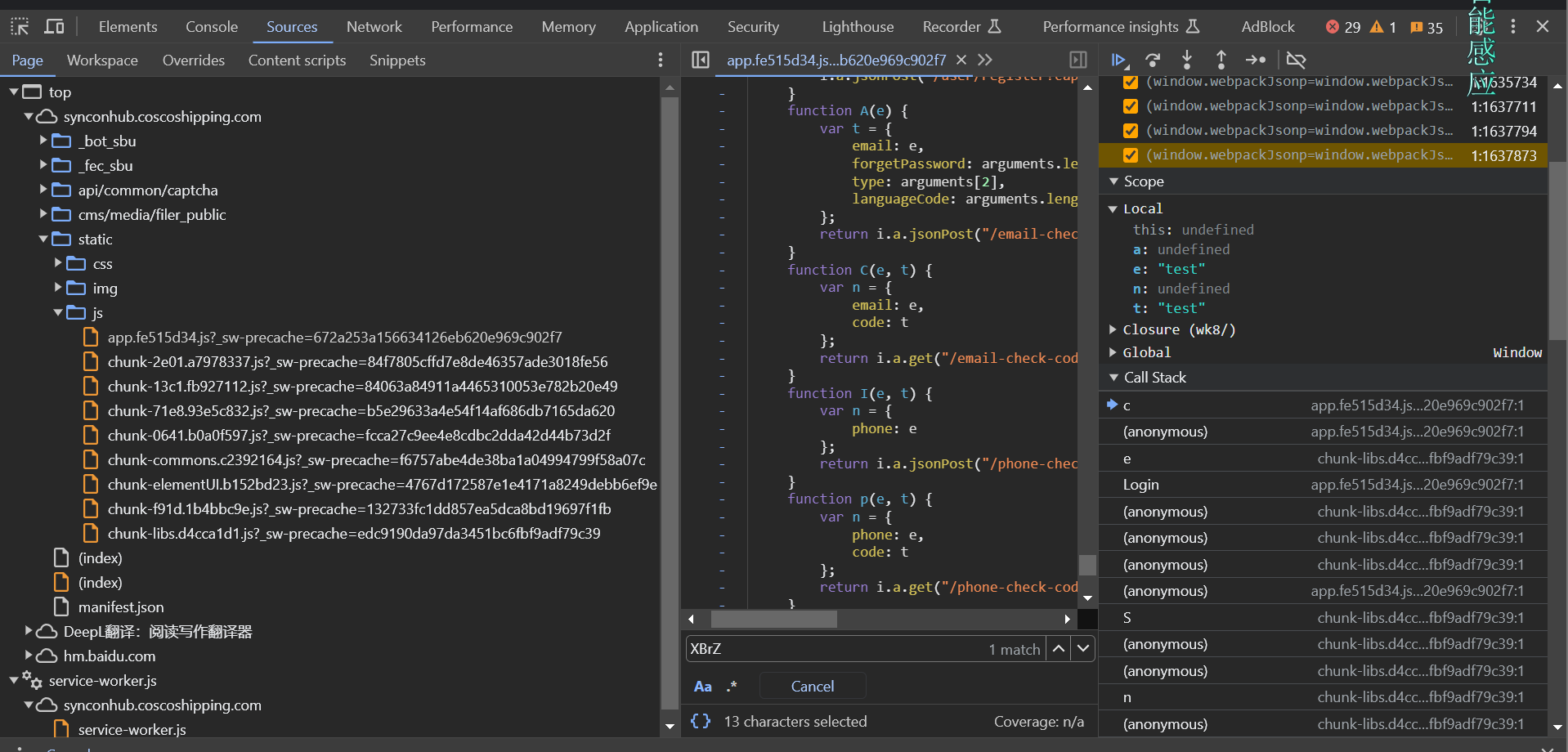Click the code editor horizontal scrollbar
The height and width of the screenshot is (752, 1568).
pos(773,619)
